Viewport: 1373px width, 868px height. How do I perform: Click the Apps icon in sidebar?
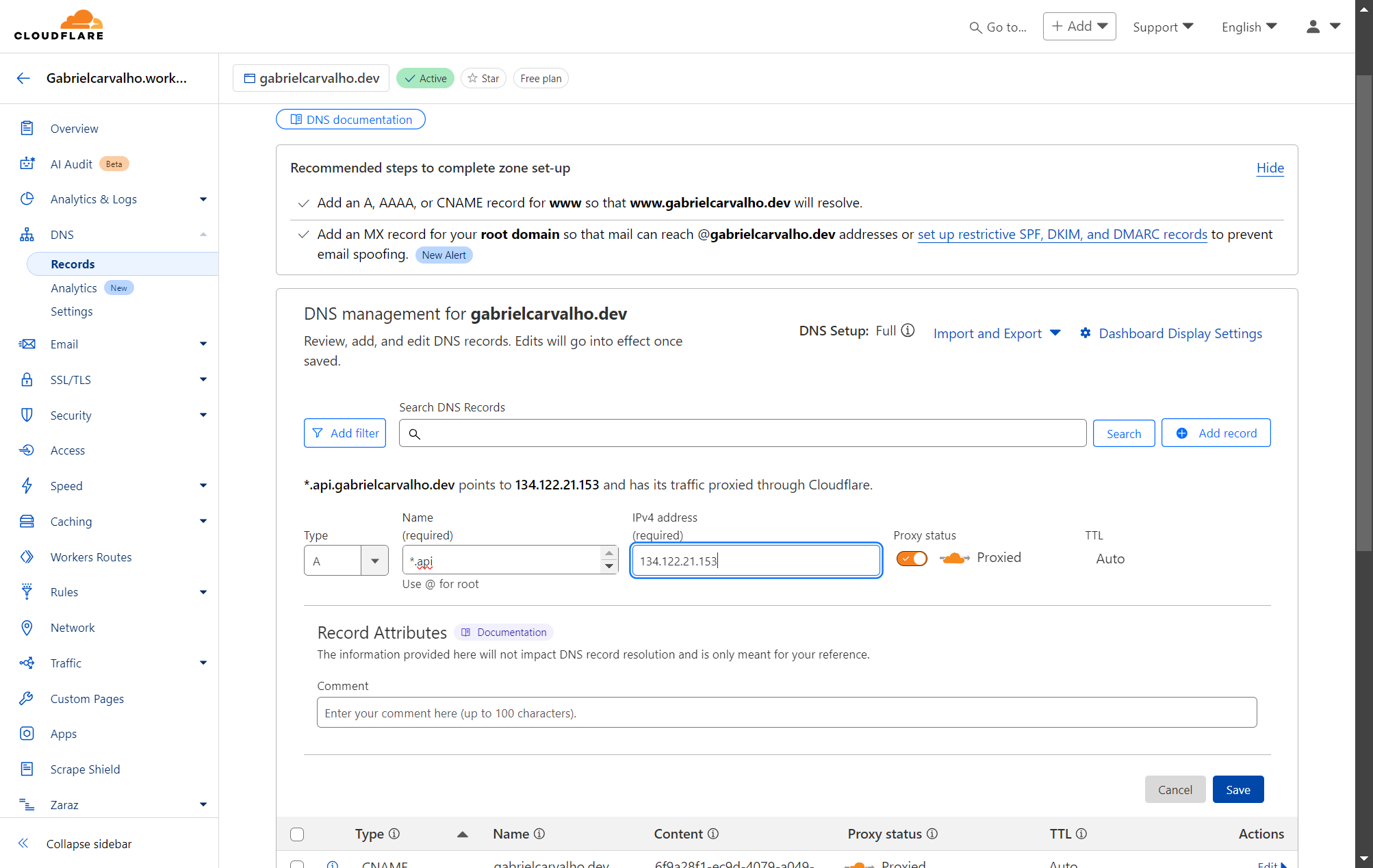click(27, 733)
